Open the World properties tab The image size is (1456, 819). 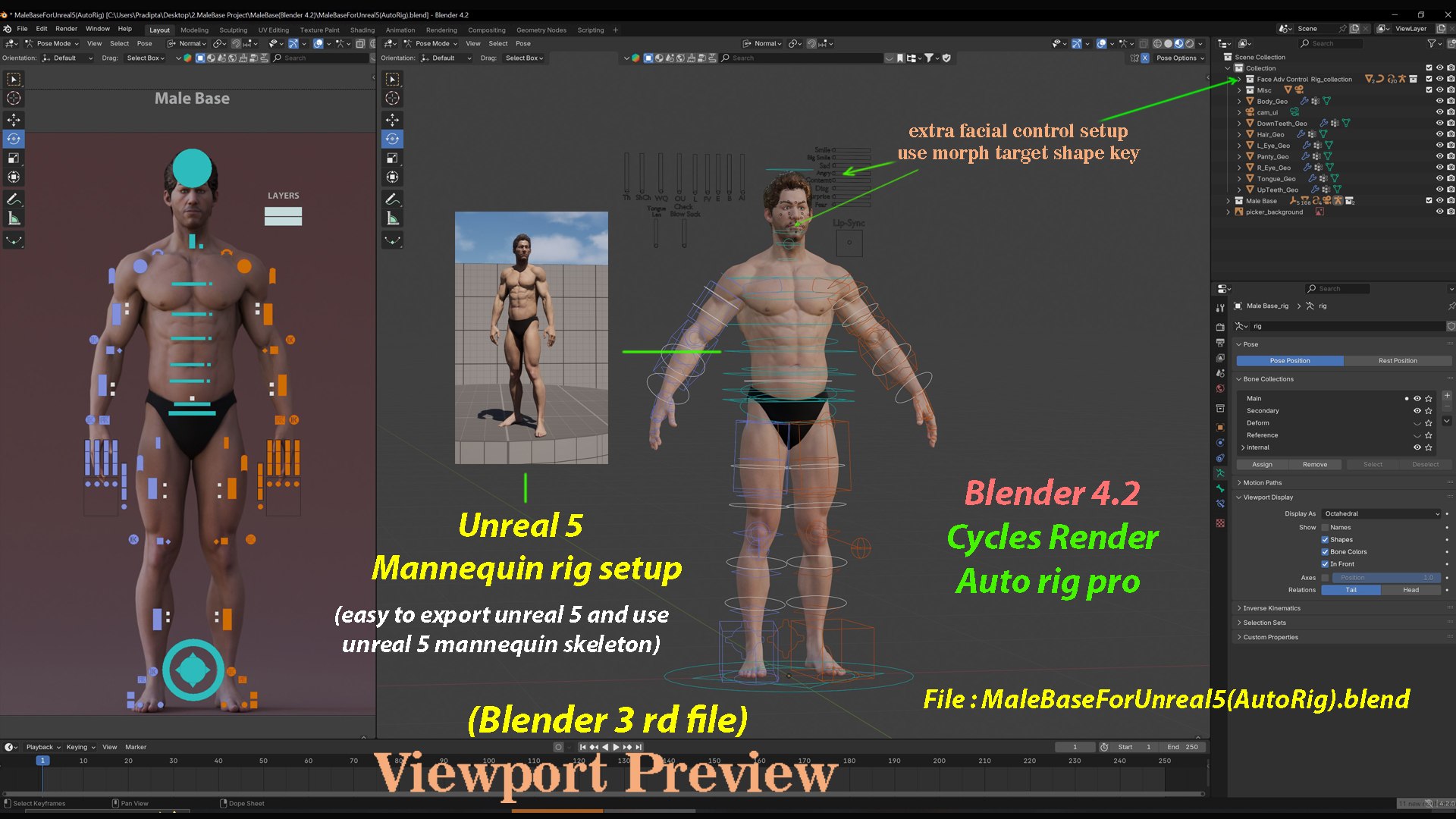click(x=1220, y=388)
